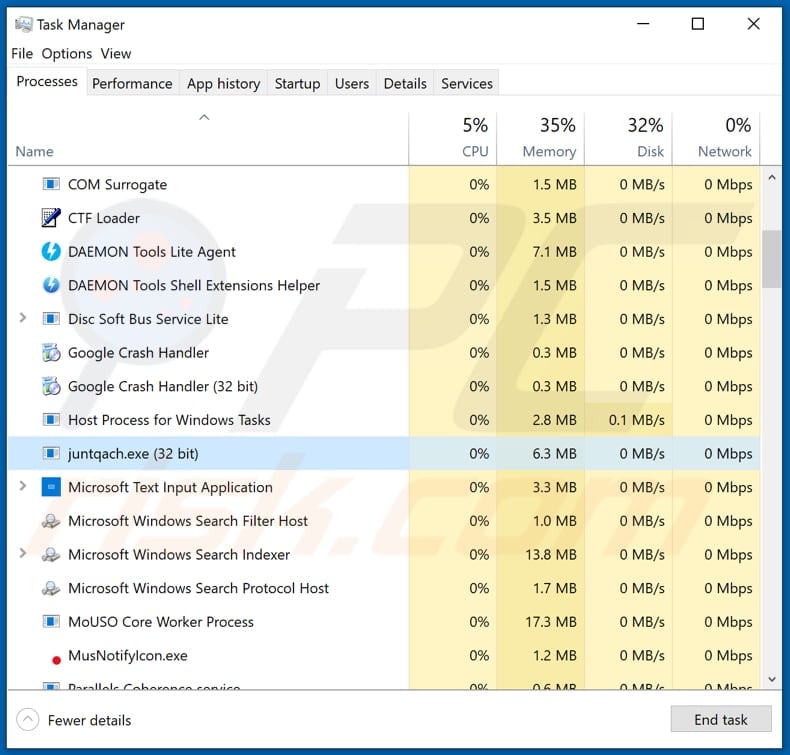
Task: Open the File menu
Action: coord(22,53)
